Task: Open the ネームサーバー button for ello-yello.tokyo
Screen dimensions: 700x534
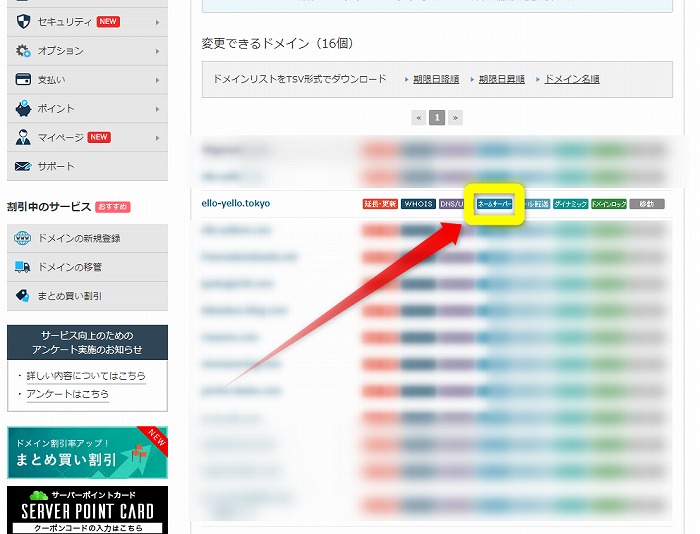Action: [495, 204]
